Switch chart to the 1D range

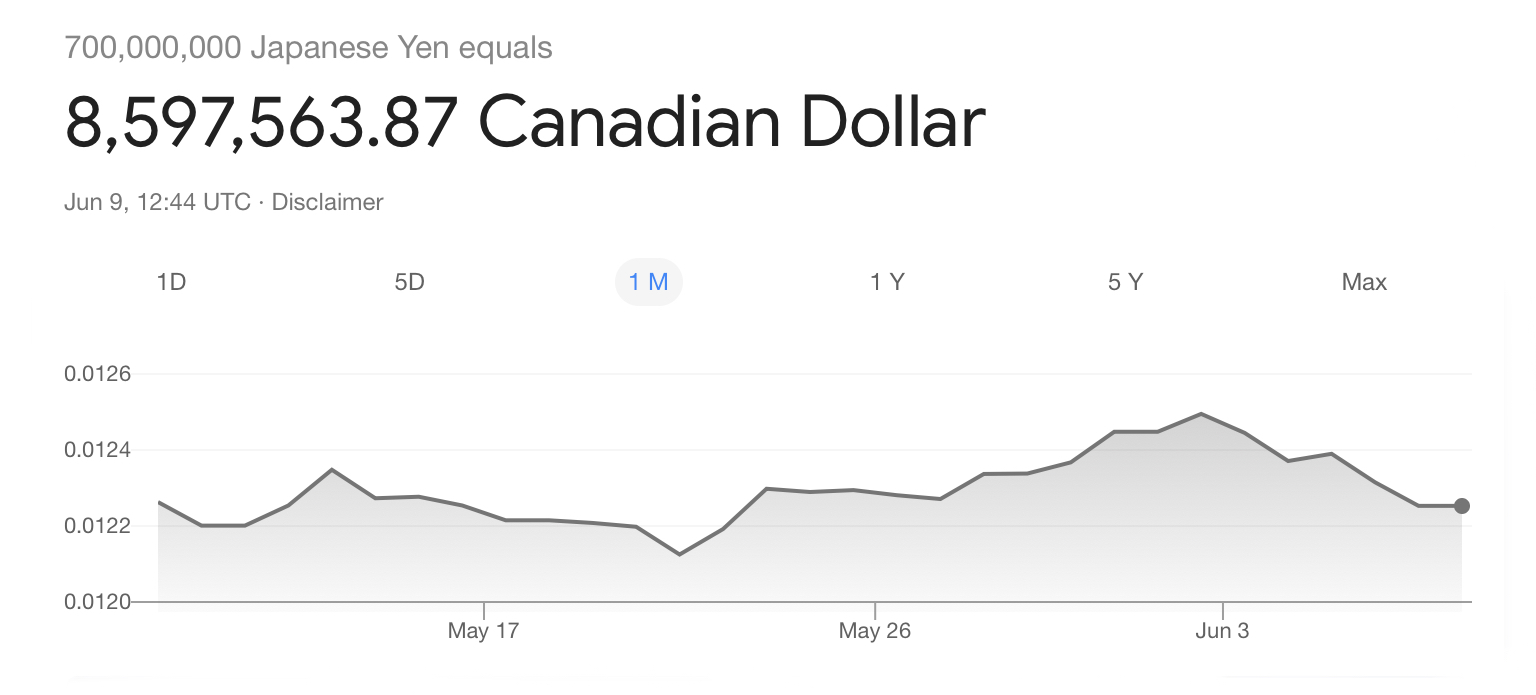point(171,282)
